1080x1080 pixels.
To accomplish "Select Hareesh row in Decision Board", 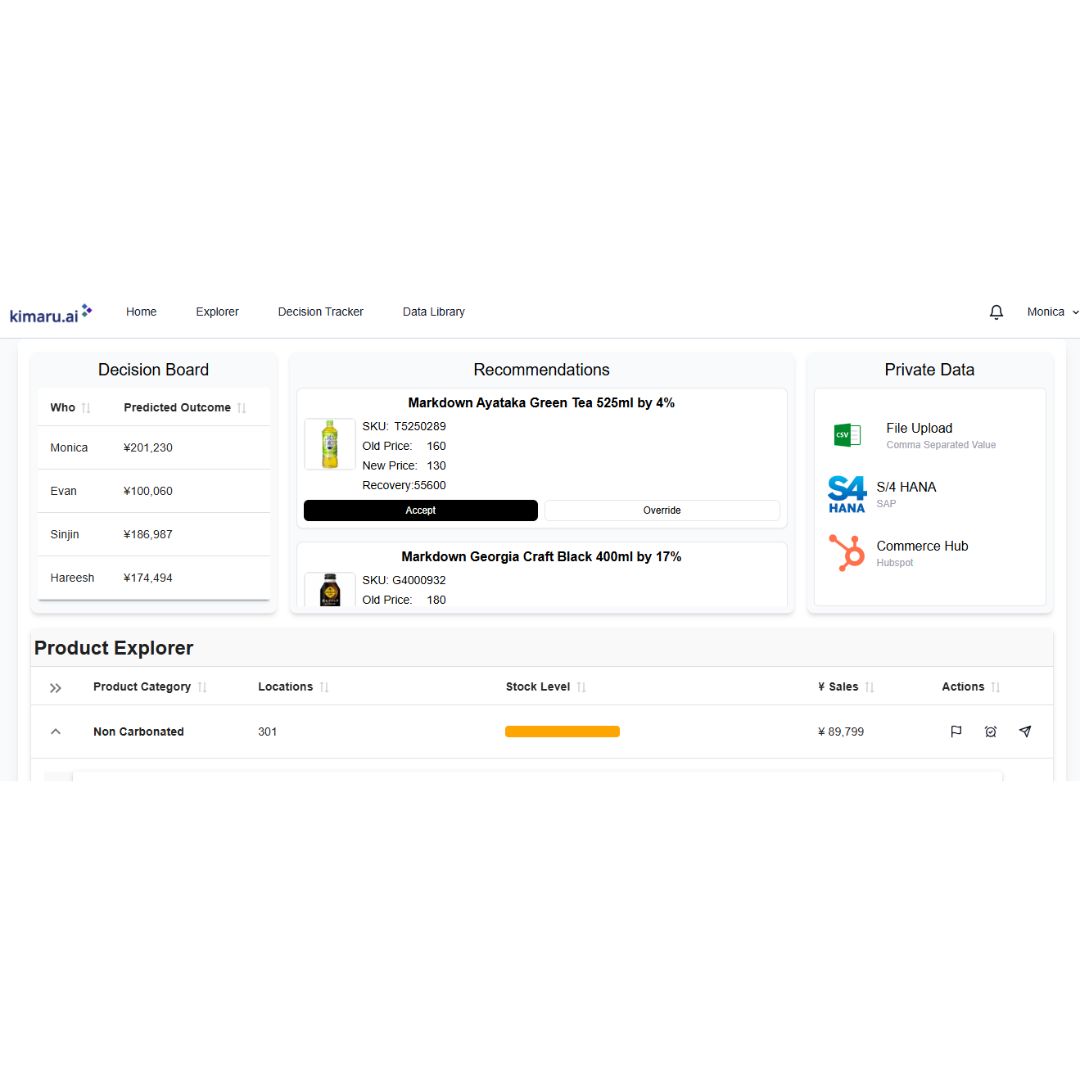I will click(154, 578).
